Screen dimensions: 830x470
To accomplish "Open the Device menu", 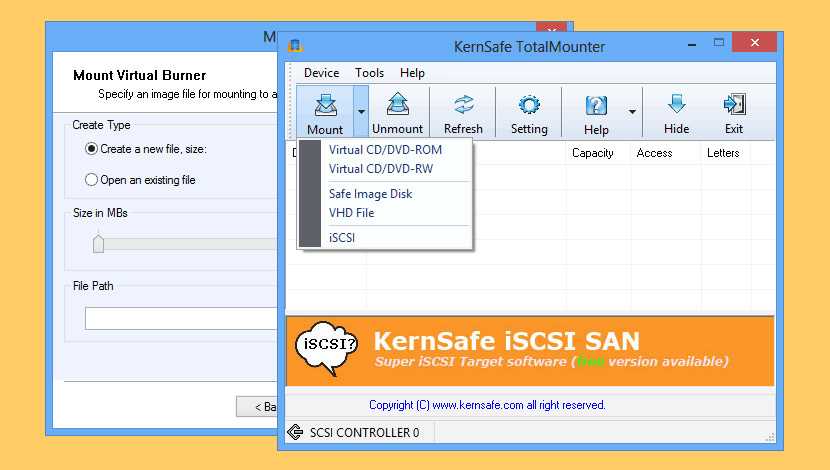I will click(x=321, y=73).
